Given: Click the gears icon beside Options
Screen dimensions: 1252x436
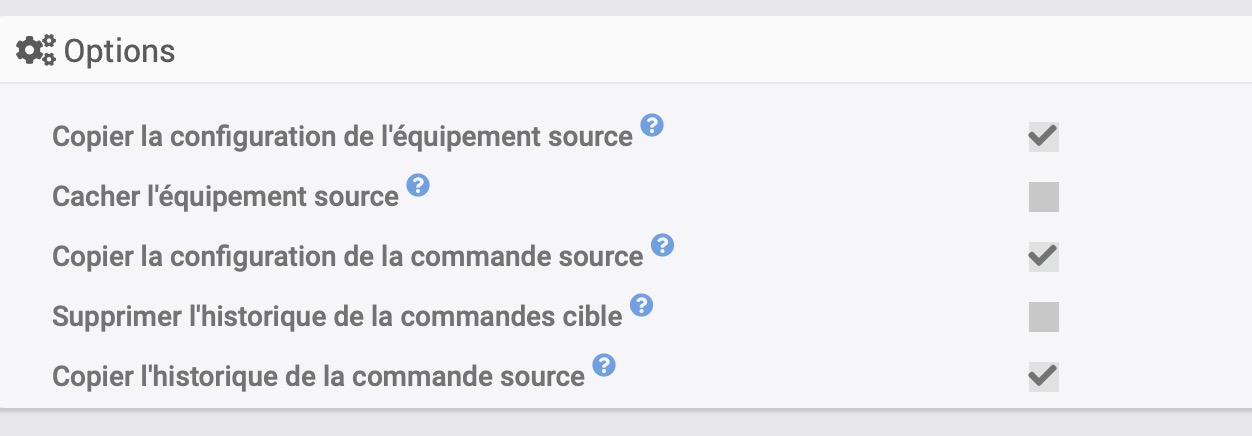Looking at the screenshot, I should click(x=36, y=50).
